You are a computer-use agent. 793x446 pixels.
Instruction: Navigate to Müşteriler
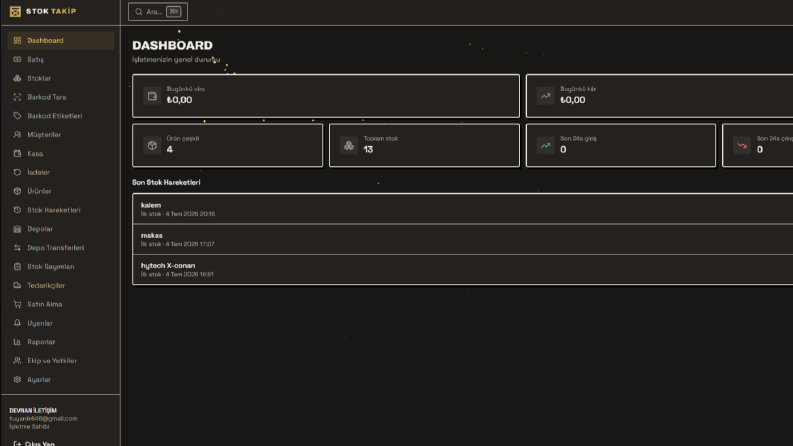coord(61,135)
